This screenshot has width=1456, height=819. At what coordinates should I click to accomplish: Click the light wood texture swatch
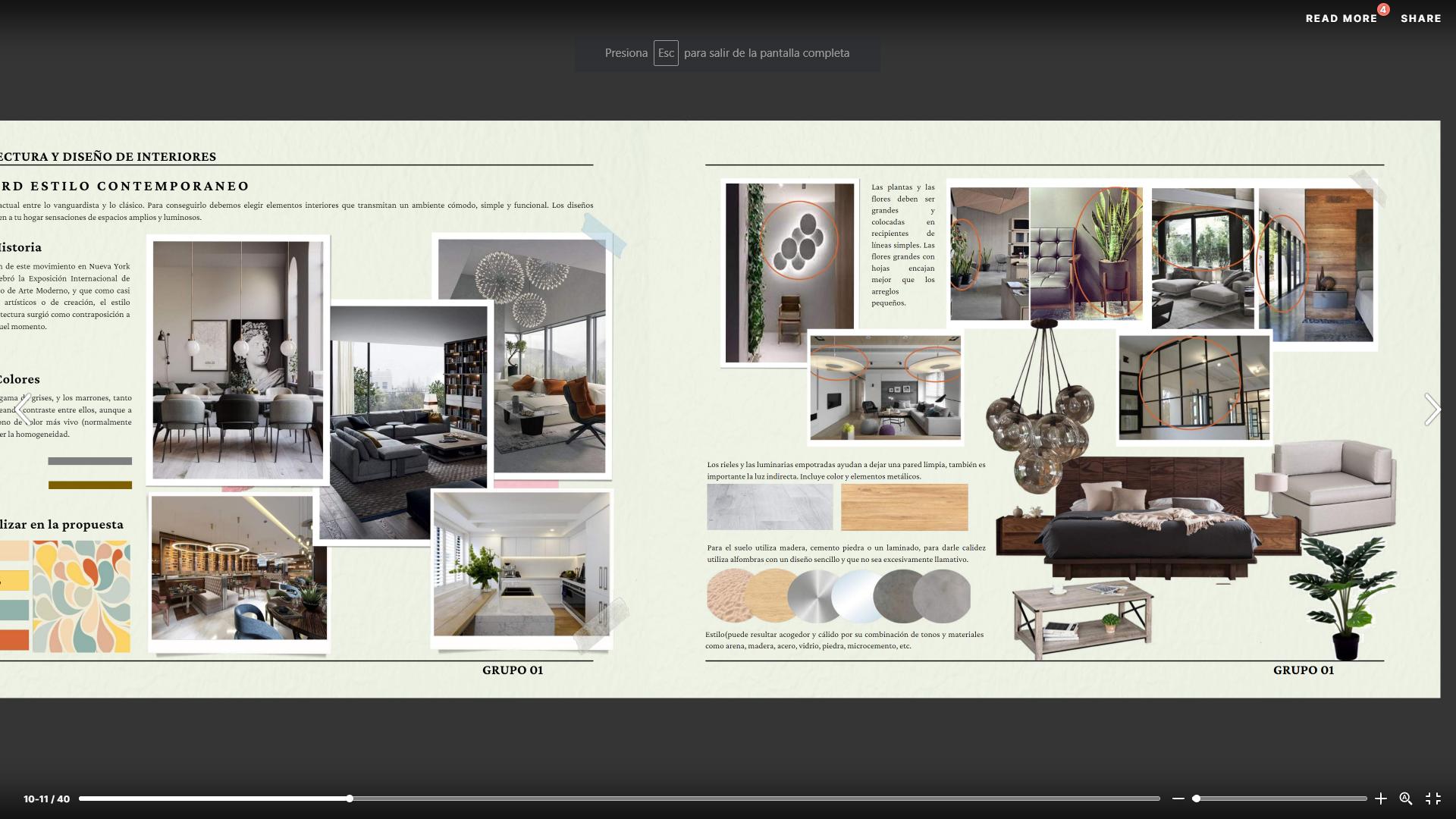coord(904,507)
